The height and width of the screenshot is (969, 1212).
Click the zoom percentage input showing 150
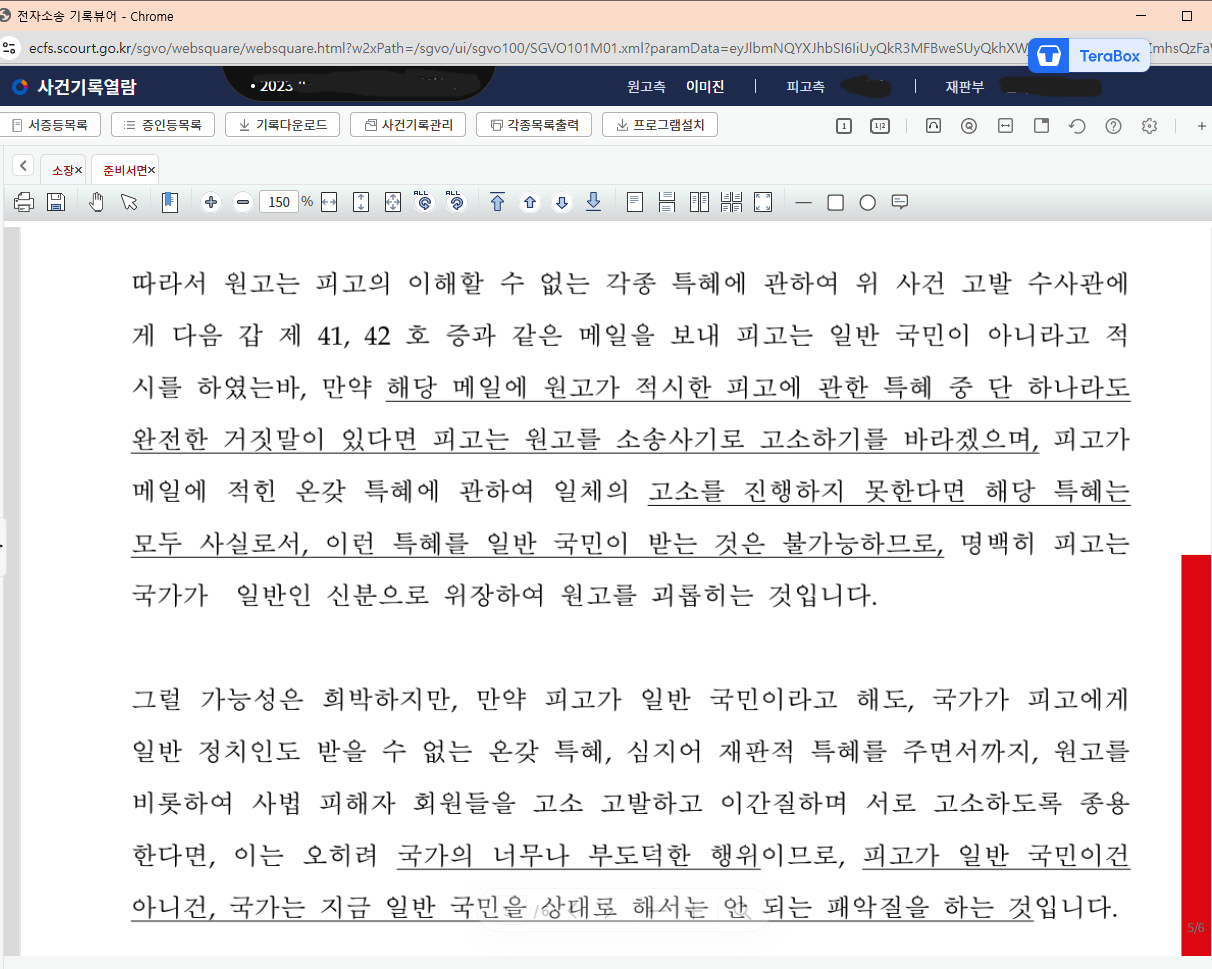click(x=279, y=201)
